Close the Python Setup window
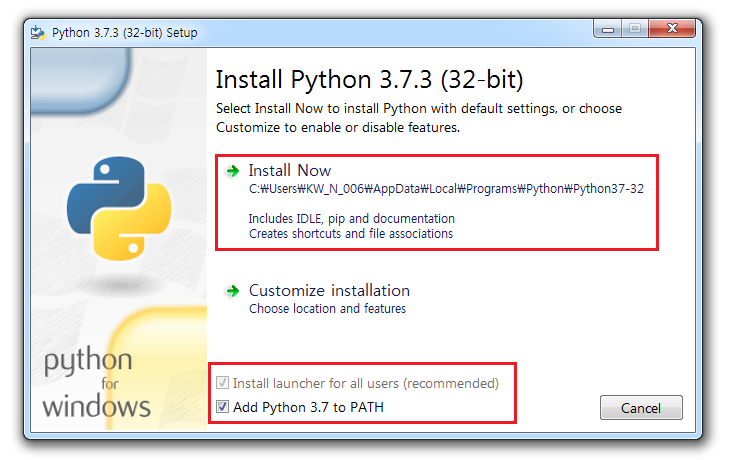 pyautogui.click(x=672, y=28)
